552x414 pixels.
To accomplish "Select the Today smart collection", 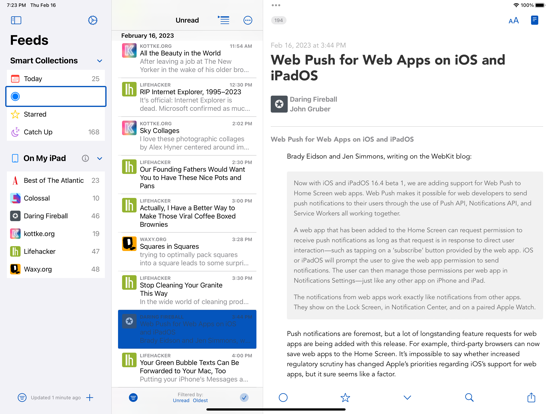I will point(56,79).
